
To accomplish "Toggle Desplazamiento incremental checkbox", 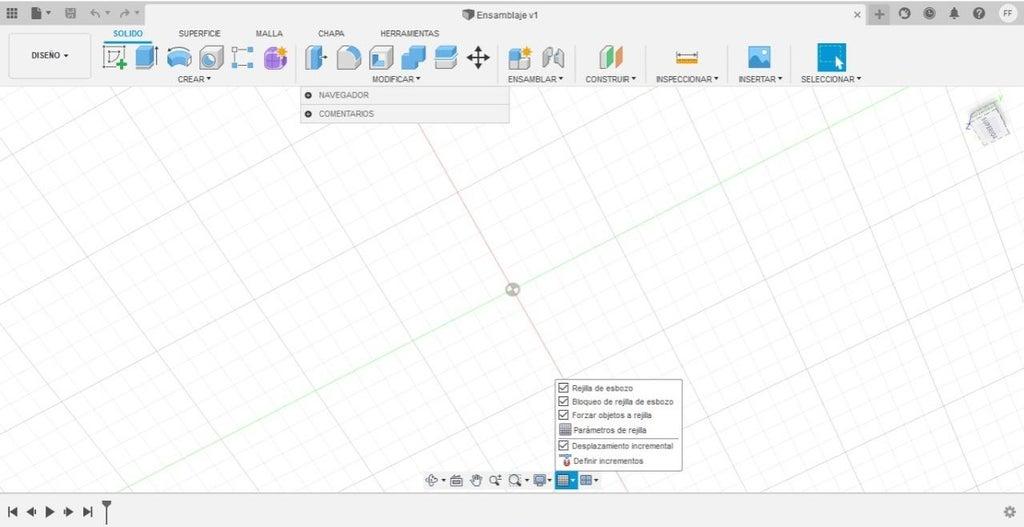I will 564,445.
